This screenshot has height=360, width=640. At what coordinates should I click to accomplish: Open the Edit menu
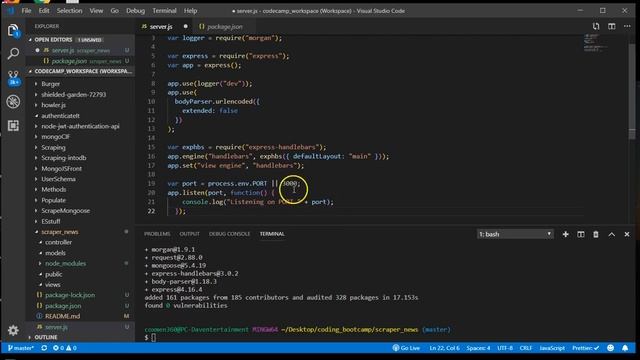pyautogui.click(x=44, y=11)
